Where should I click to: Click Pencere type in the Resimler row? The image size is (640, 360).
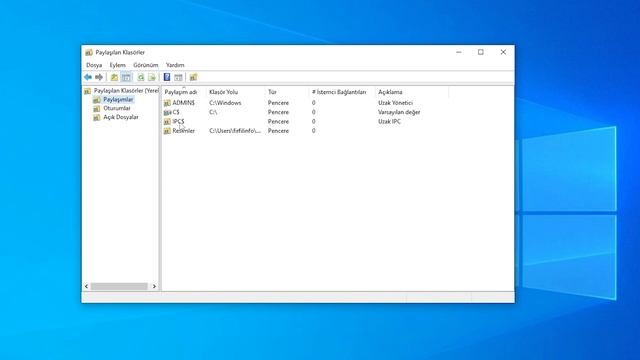tap(278, 131)
